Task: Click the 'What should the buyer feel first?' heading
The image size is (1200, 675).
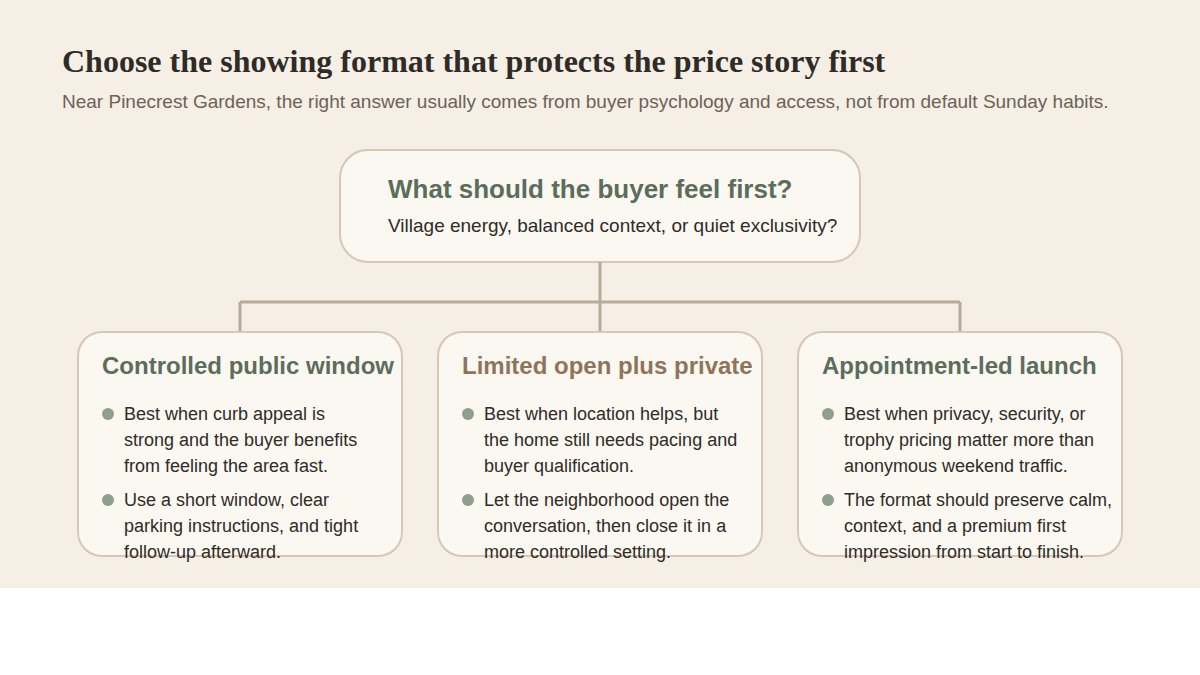Action: (x=590, y=189)
